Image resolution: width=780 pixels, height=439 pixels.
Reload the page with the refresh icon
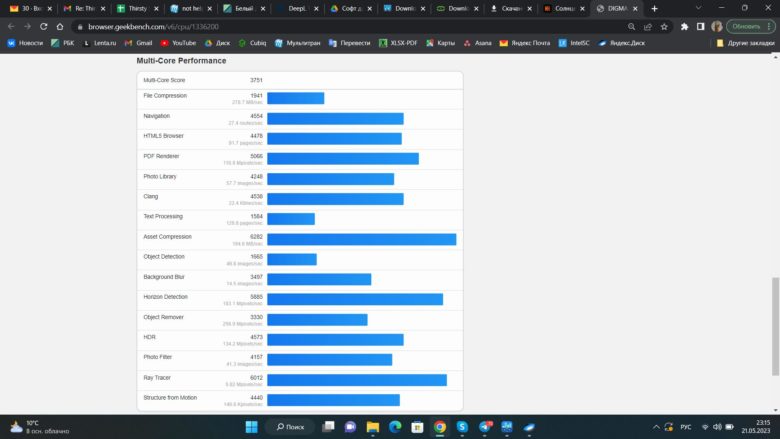[x=44, y=26]
